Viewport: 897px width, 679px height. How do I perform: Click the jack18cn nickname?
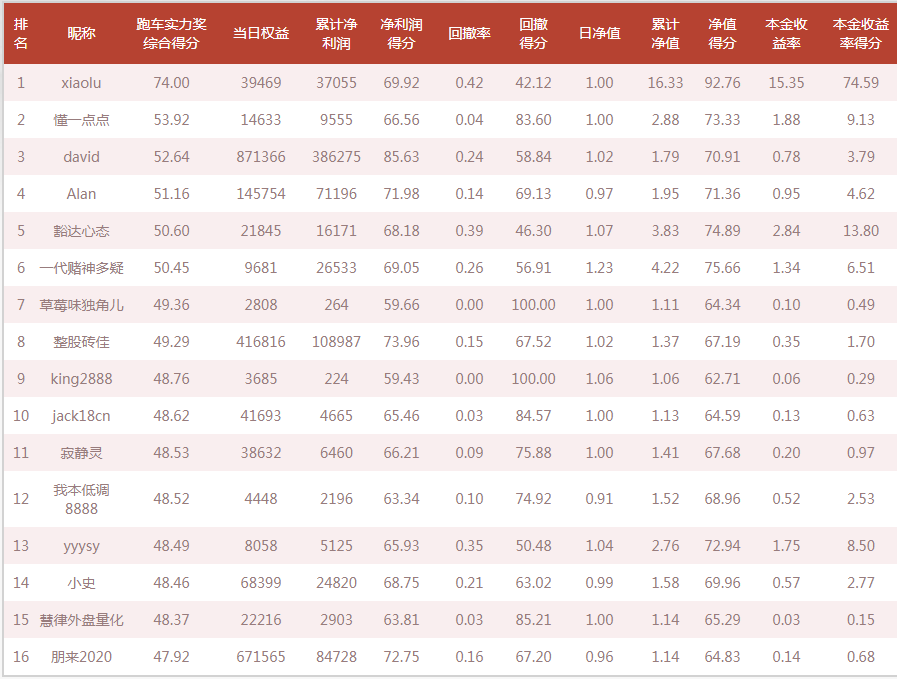click(81, 416)
